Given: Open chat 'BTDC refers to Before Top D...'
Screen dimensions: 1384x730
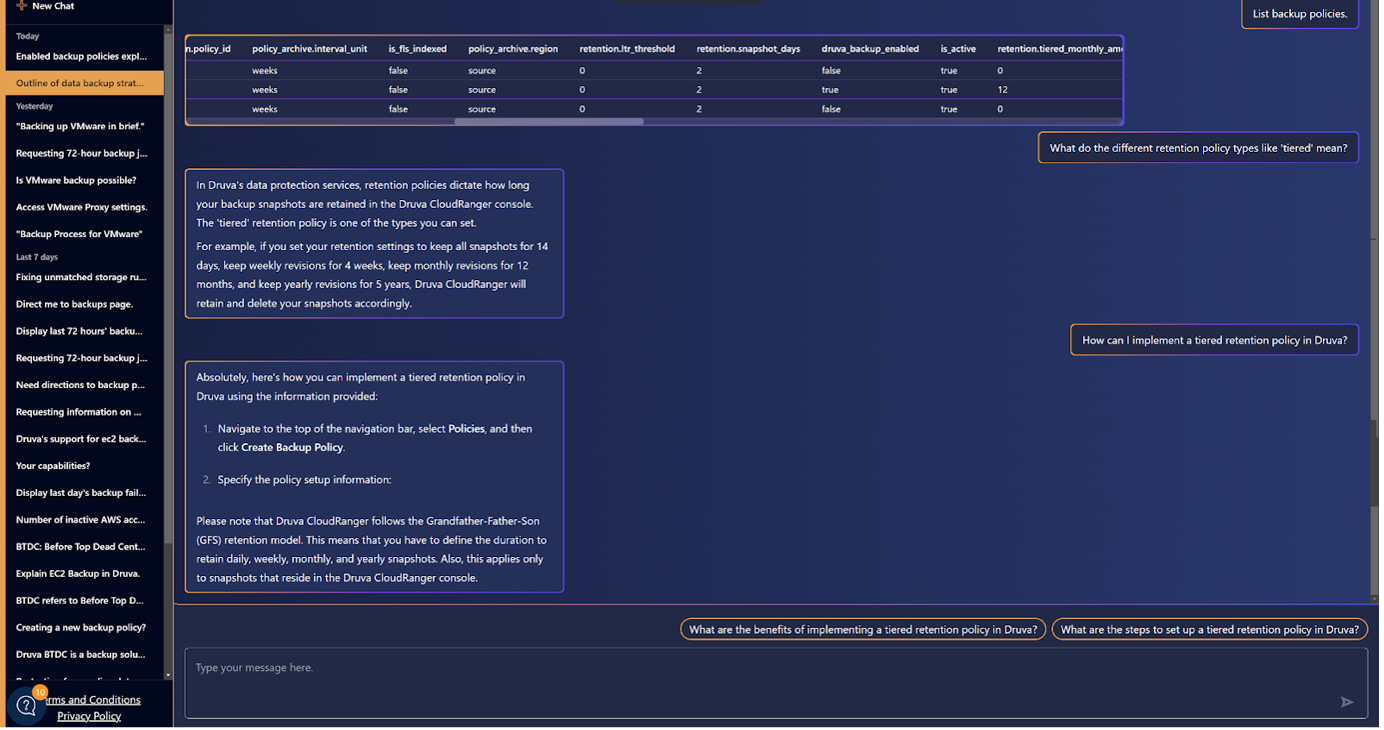Looking at the screenshot, I should pos(81,601).
